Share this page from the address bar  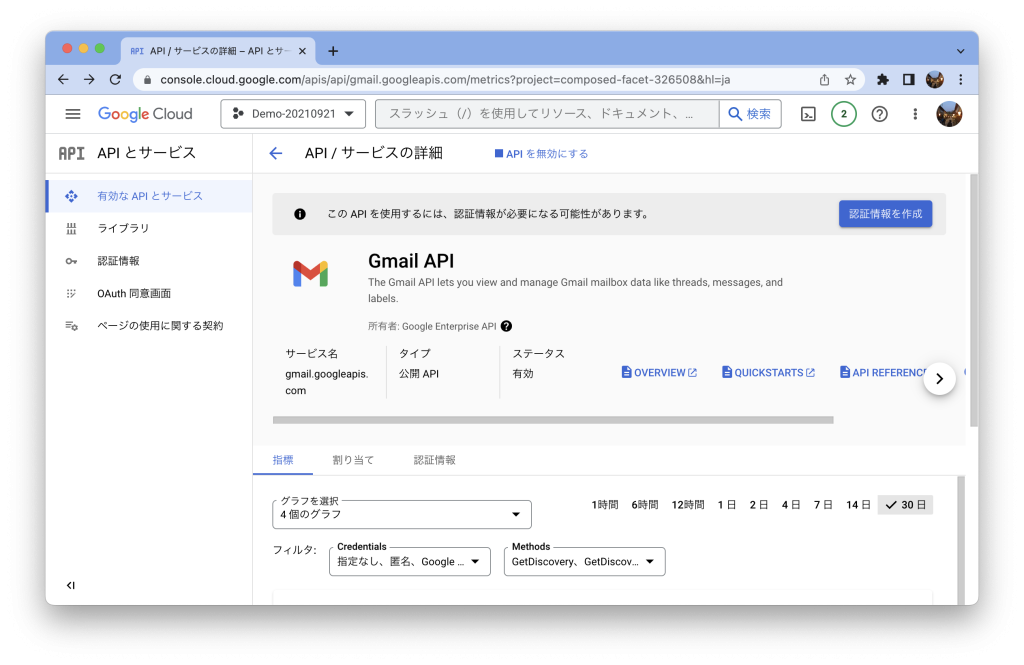coord(824,80)
